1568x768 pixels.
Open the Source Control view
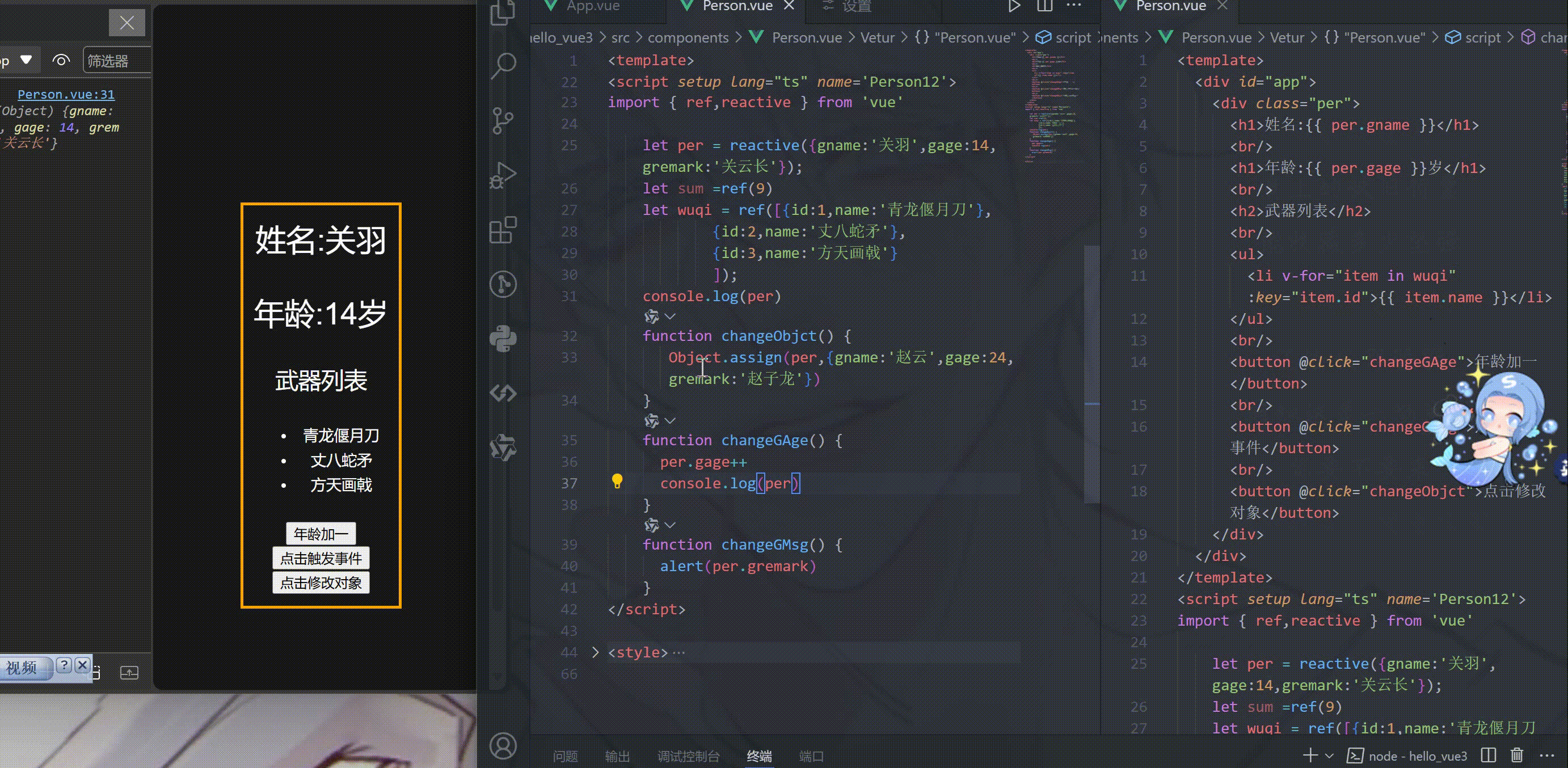(x=503, y=120)
